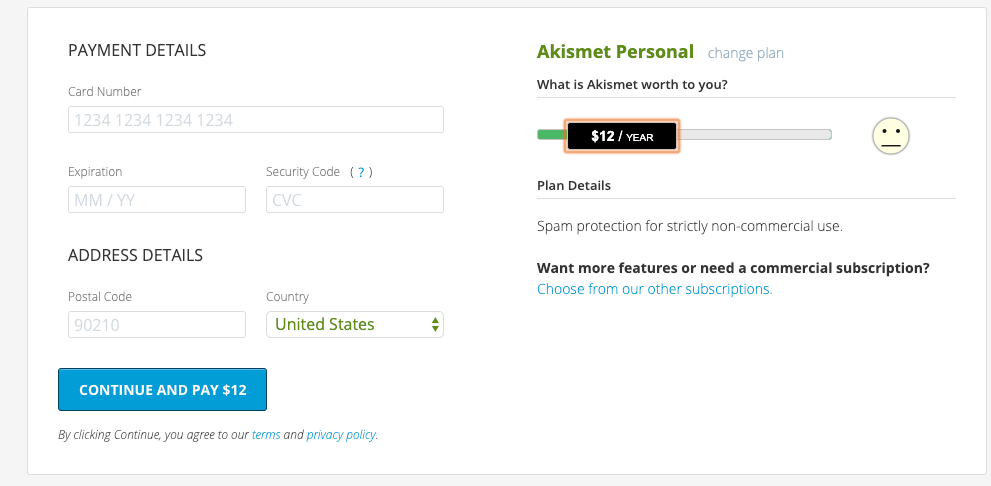Click the MM / YY expiration field
991x486 pixels.
[156, 200]
